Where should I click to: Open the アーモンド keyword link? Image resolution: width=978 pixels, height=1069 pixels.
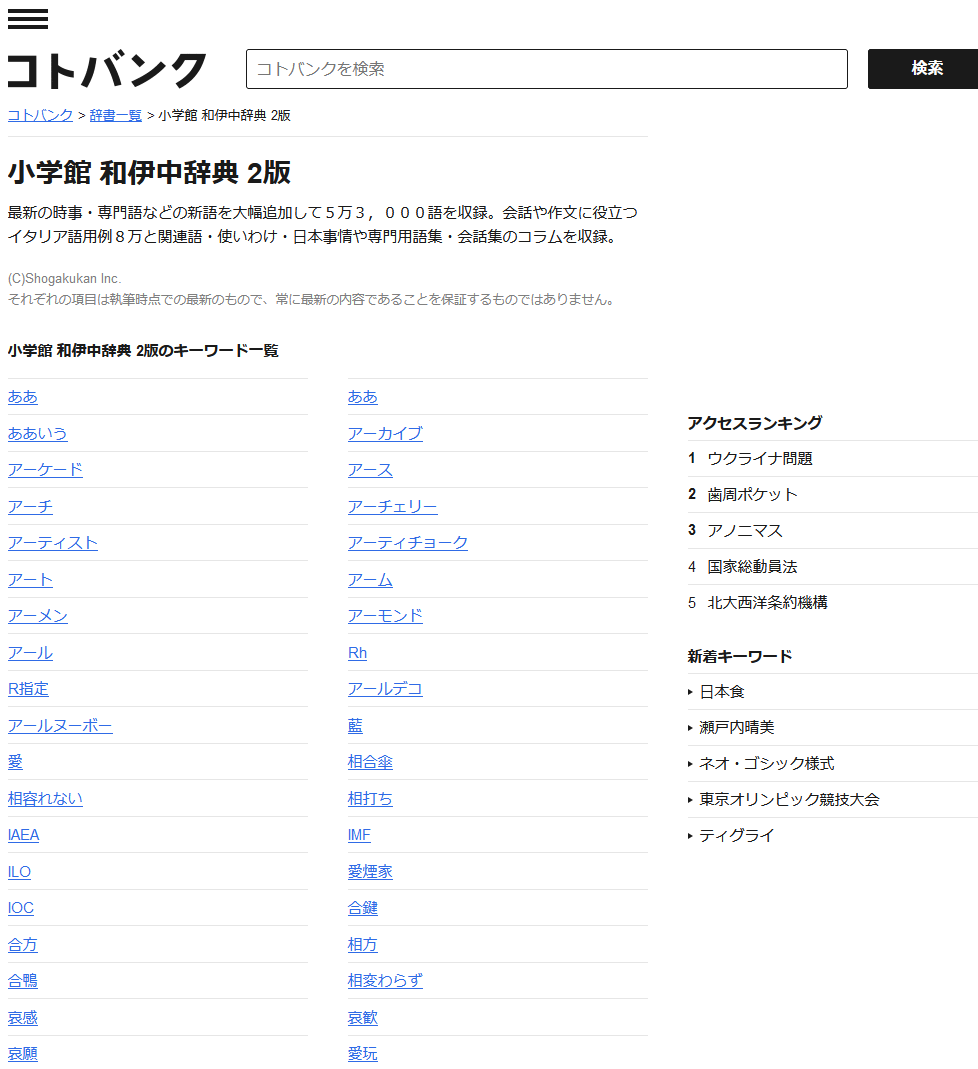[x=385, y=616]
